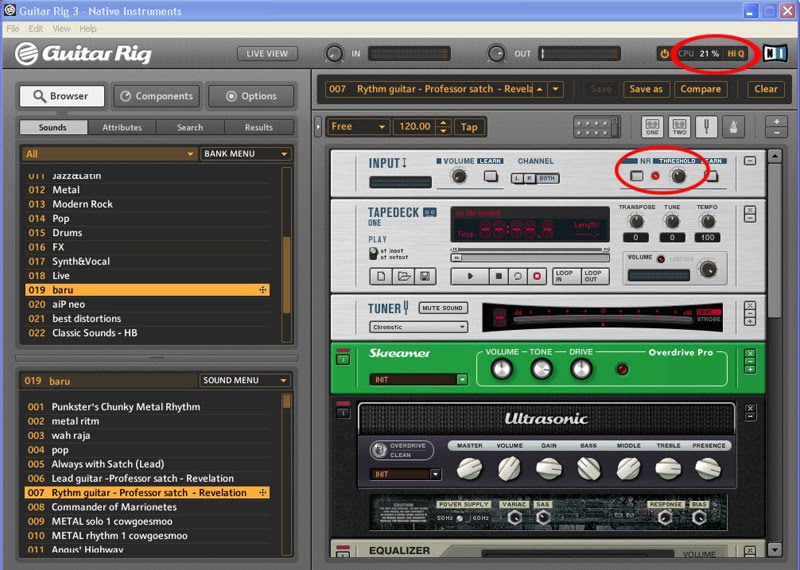Click the NR Threshold knob
This screenshot has width=800, height=570.
click(678, 176)
